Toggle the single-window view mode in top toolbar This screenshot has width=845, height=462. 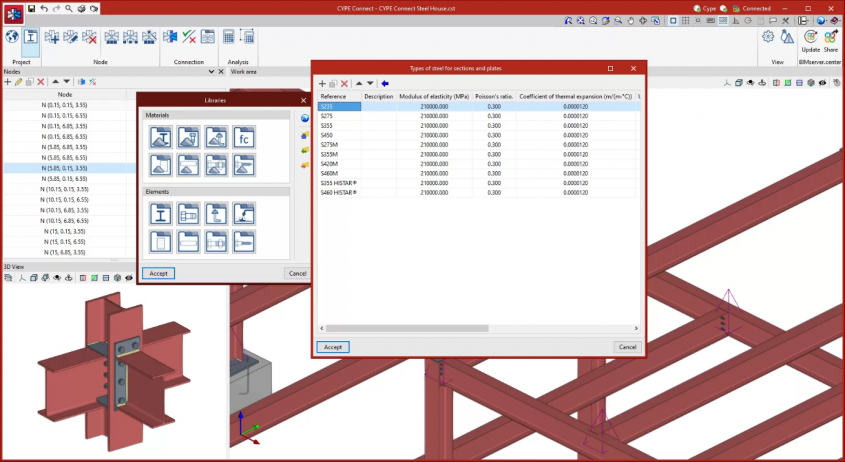(x=673, y=21)
